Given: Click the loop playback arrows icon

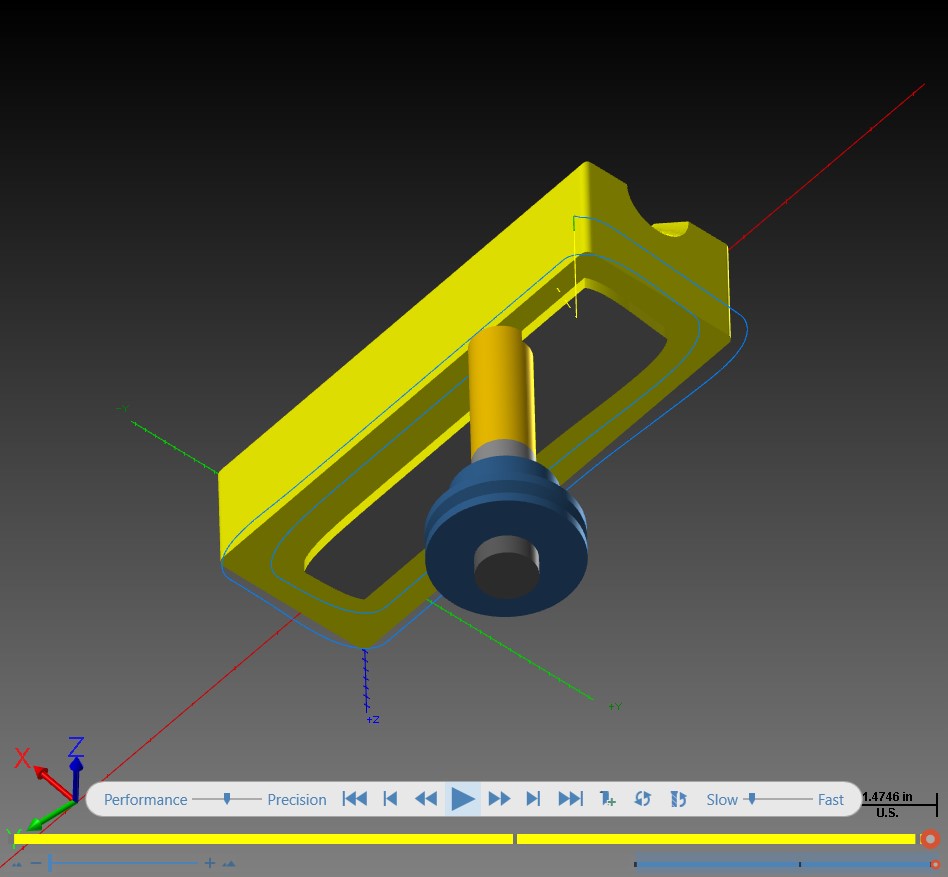Looking at the screenshot, I should pyautogui.click(x=642, y=799).
